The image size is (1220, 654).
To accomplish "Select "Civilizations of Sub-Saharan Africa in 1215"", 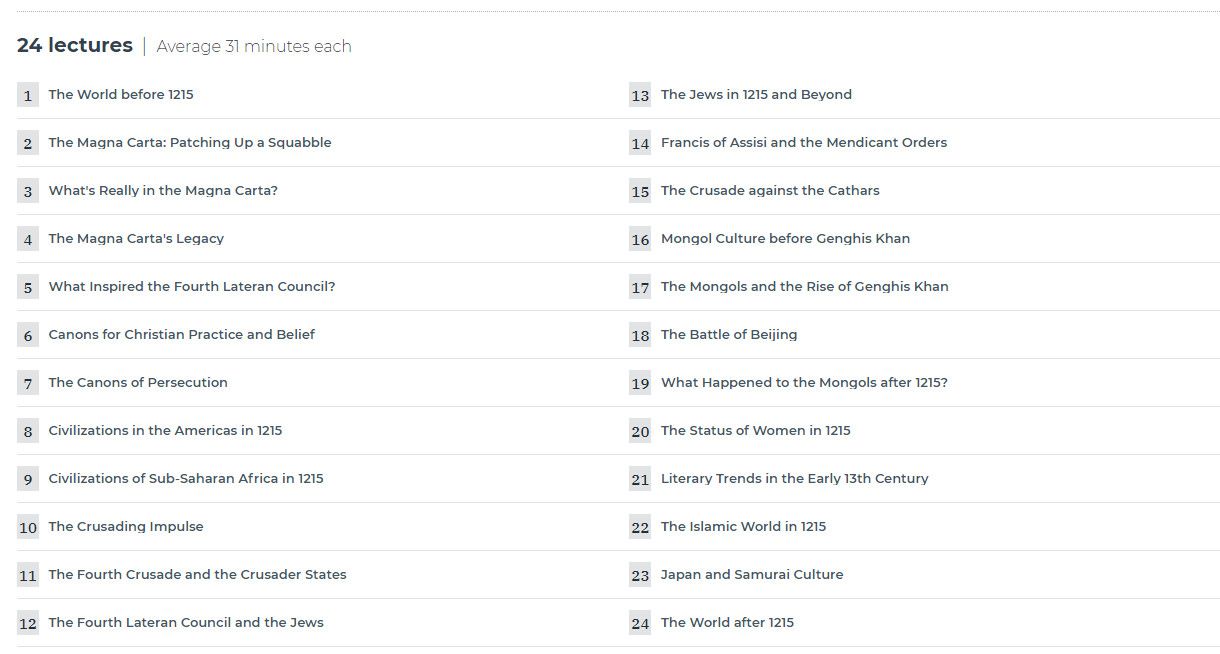I will tap(186, 479).
